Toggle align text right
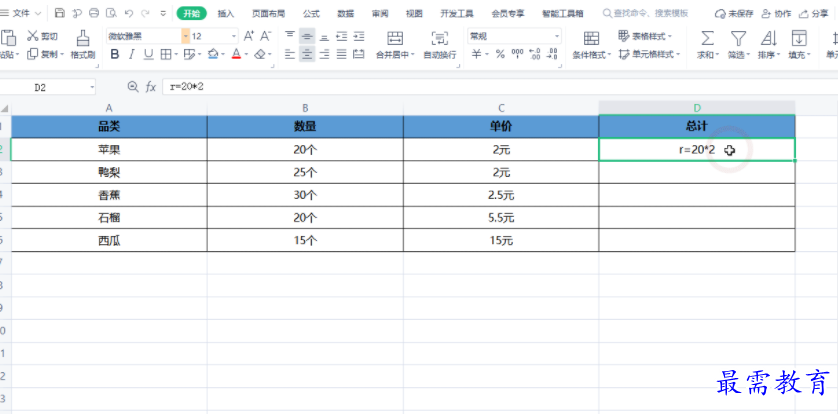 324,54
